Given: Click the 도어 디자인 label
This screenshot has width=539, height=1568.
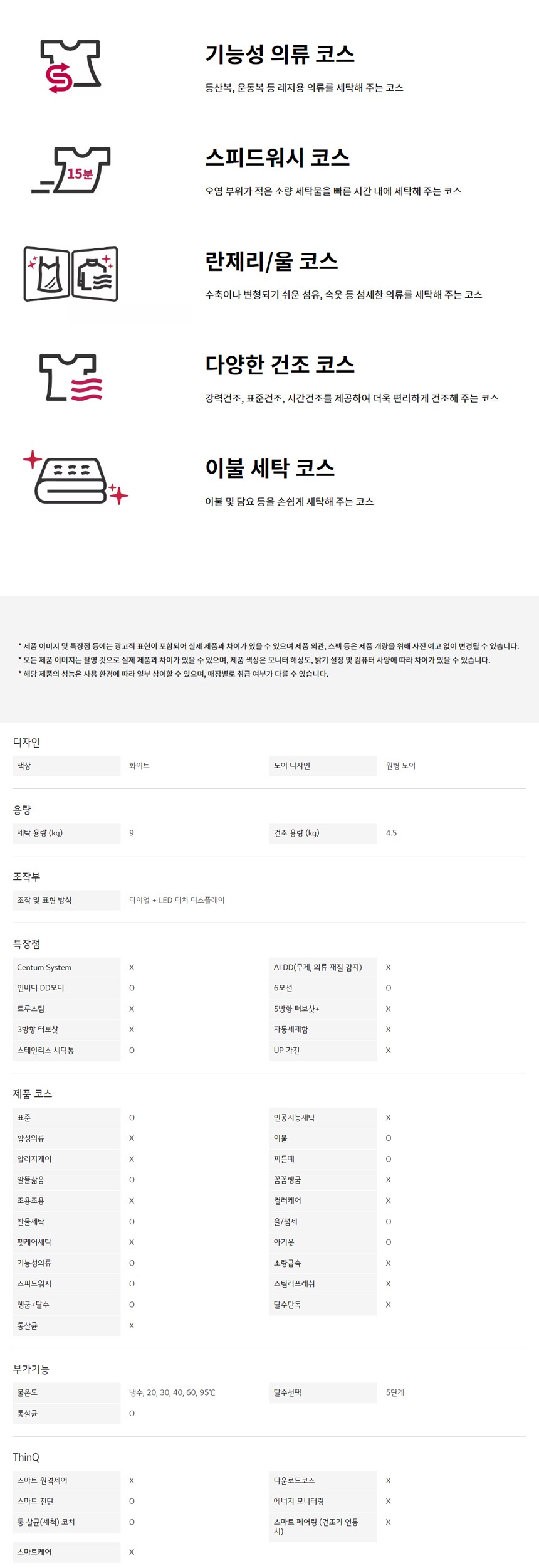Looking at the screenshot, I should point(323,766).
